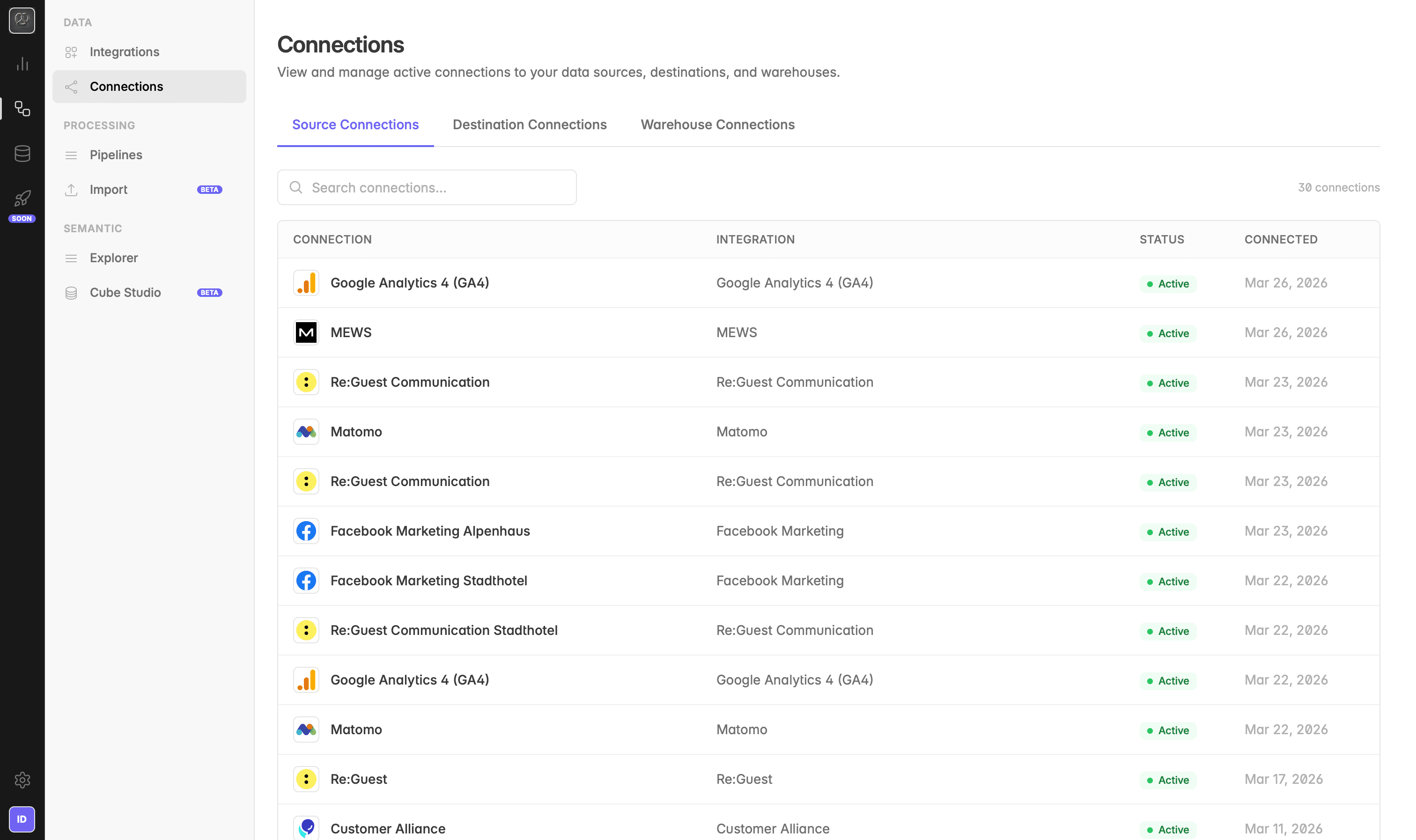Click icon of Re:Guest Communication Stadthotel

(306, 630)
